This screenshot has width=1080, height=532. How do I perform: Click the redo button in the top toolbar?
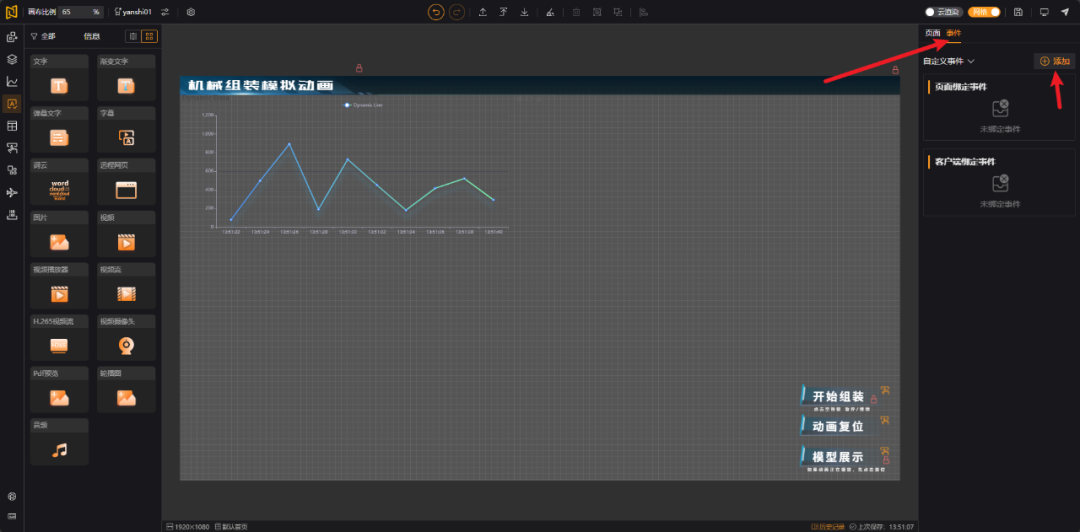click(x=456, y=12)
